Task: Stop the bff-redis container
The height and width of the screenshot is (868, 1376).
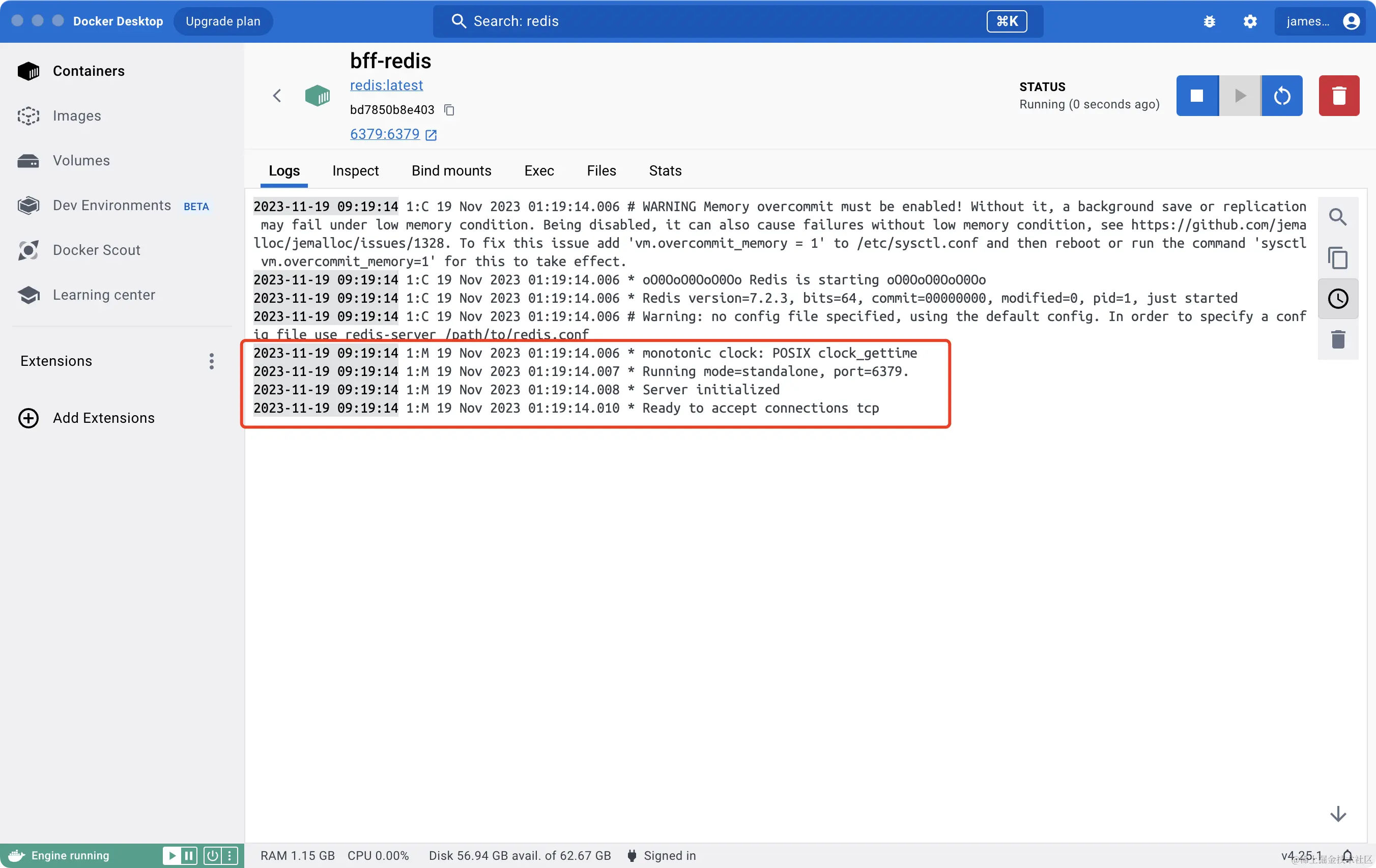Action: point(1197,96)
